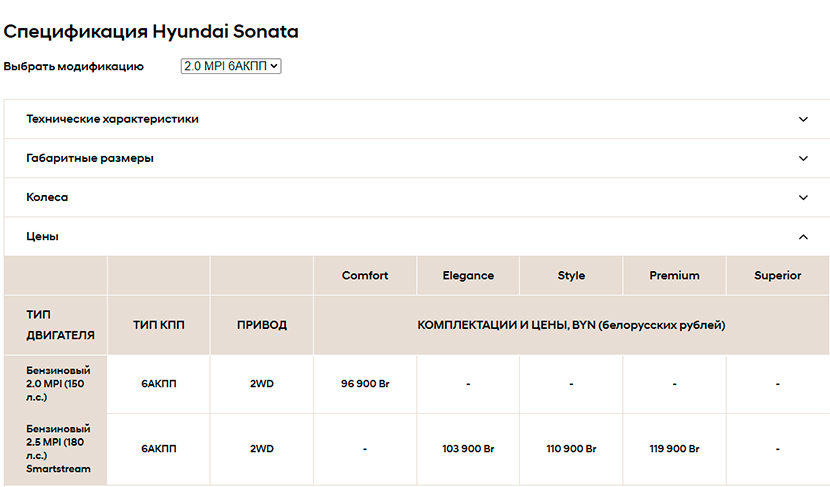Click the Style trim column header
Image resolution: width=830 pixels, height=487 pixels.
(571, 276)
